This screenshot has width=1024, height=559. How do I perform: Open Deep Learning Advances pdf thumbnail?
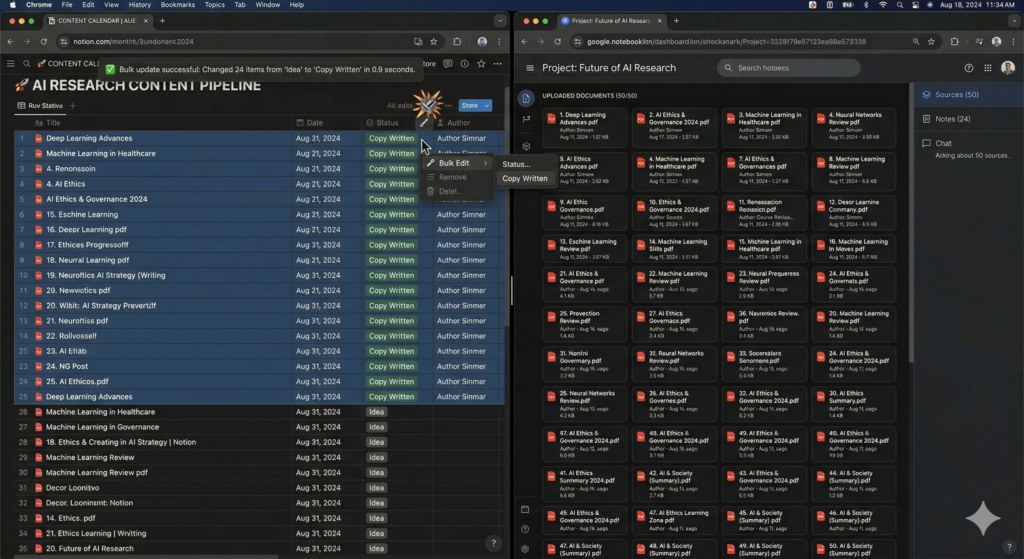[x=584, y=126]
